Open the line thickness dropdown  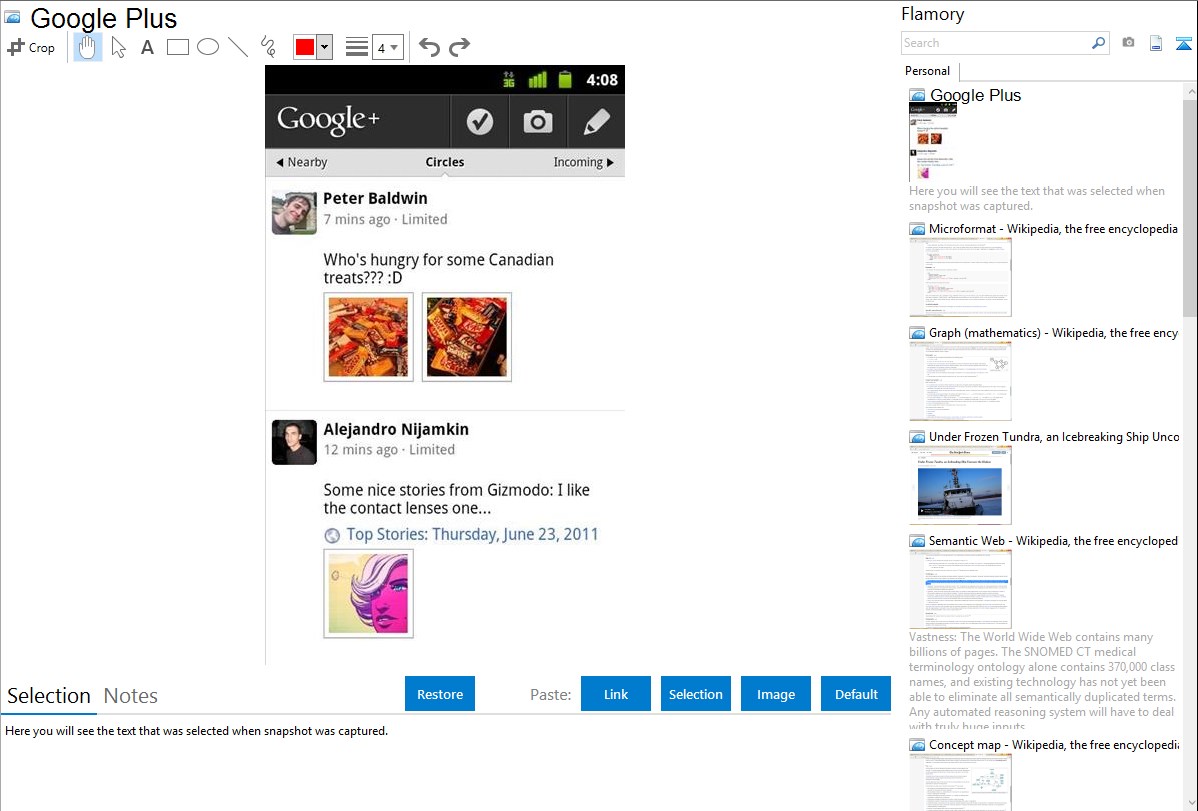pyautogui.click(x=387, y=47)
